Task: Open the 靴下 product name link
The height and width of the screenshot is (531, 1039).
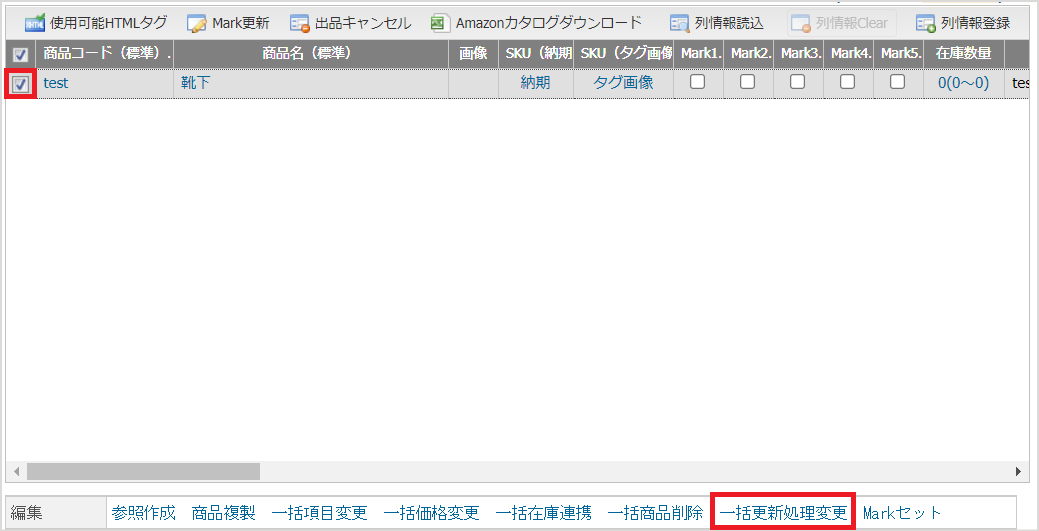Action: tap(195, 83)
